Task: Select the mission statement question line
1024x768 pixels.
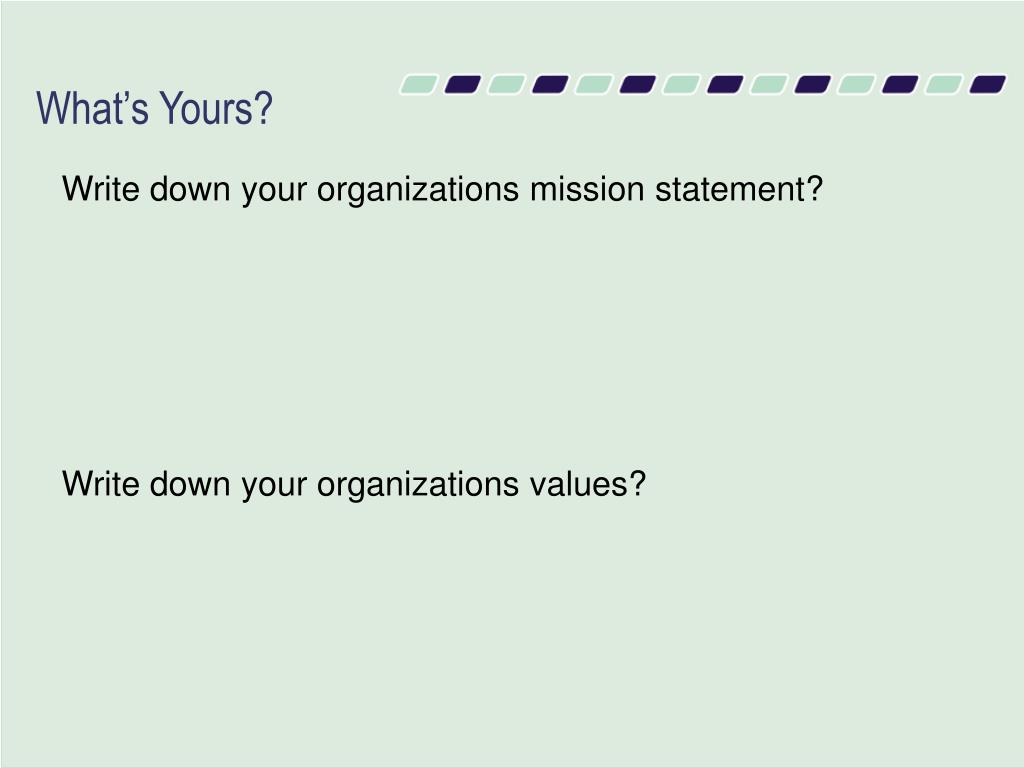Action: coord(442,190)
